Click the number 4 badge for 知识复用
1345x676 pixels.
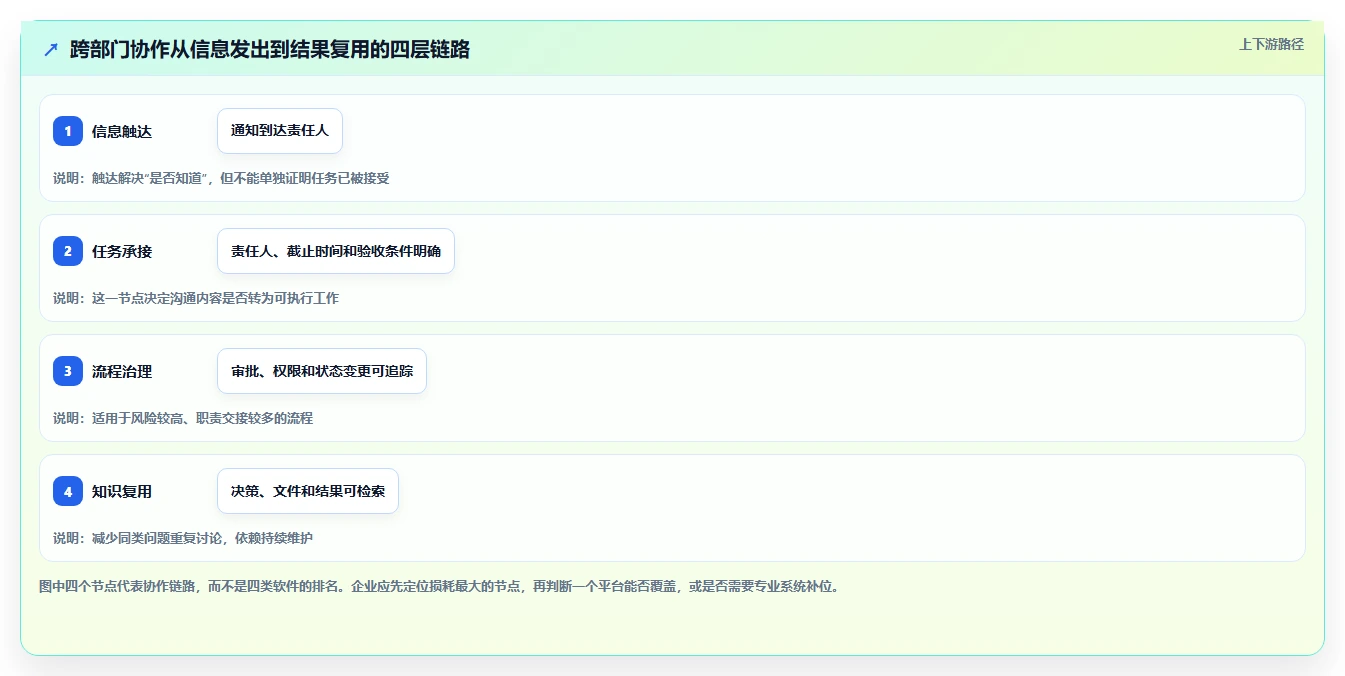pos(68,491)
